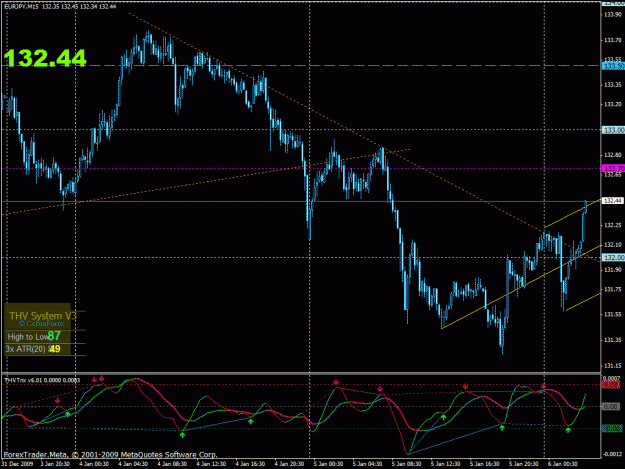Click the gray 0.00 THVTrix zero-level tag
This screenshot has height=469, width=625.
tap(611, 407)
